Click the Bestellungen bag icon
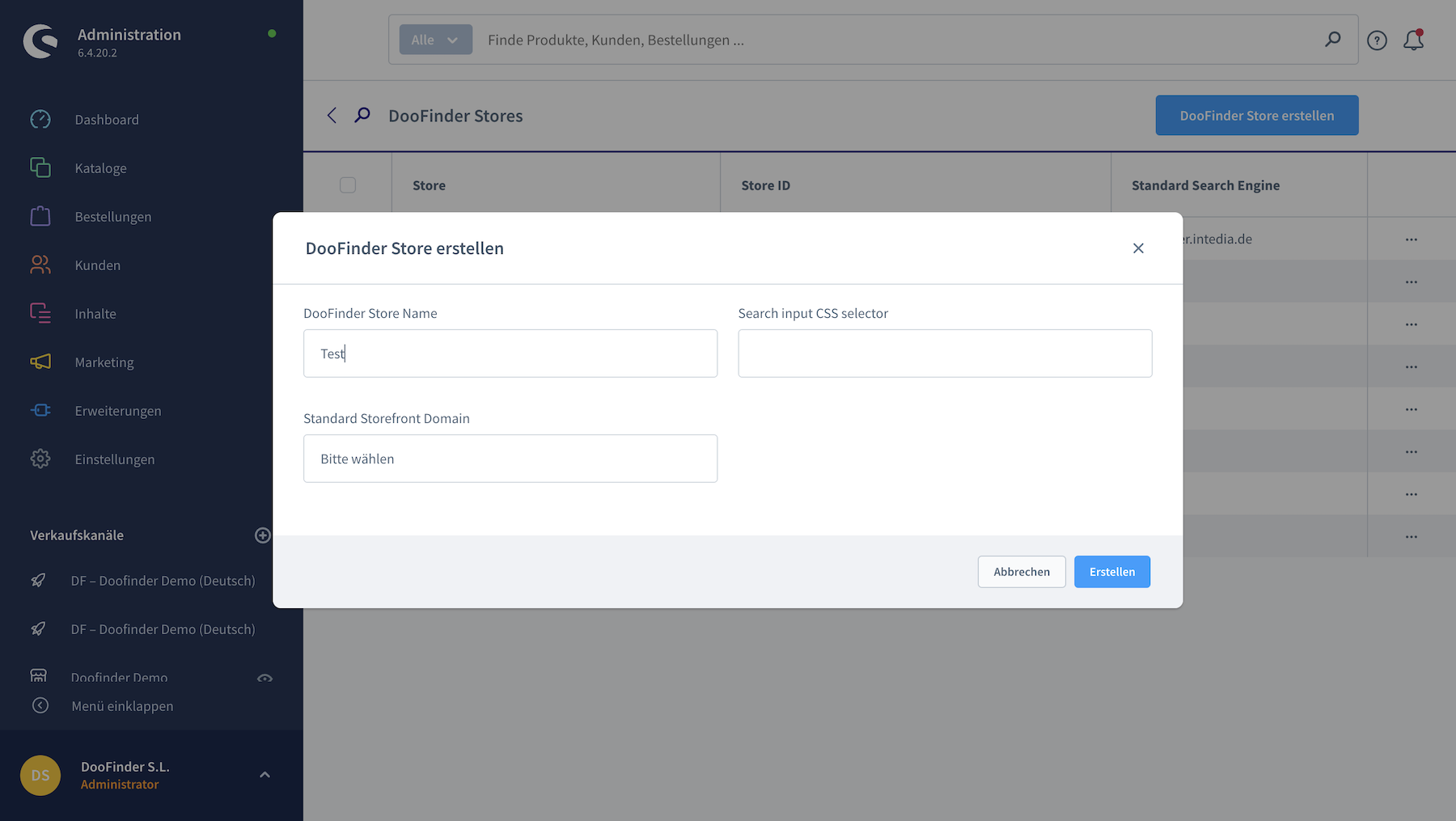 40,216
